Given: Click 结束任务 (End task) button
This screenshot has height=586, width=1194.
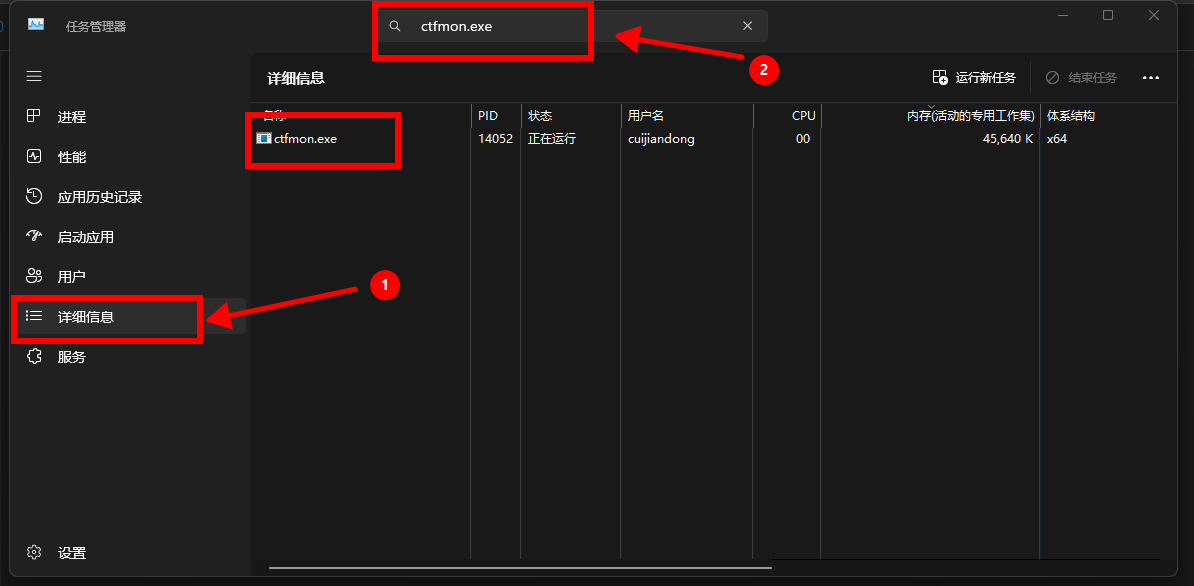Looking at the screenshot, I should pyautogui.click(x=1081, y=78).
